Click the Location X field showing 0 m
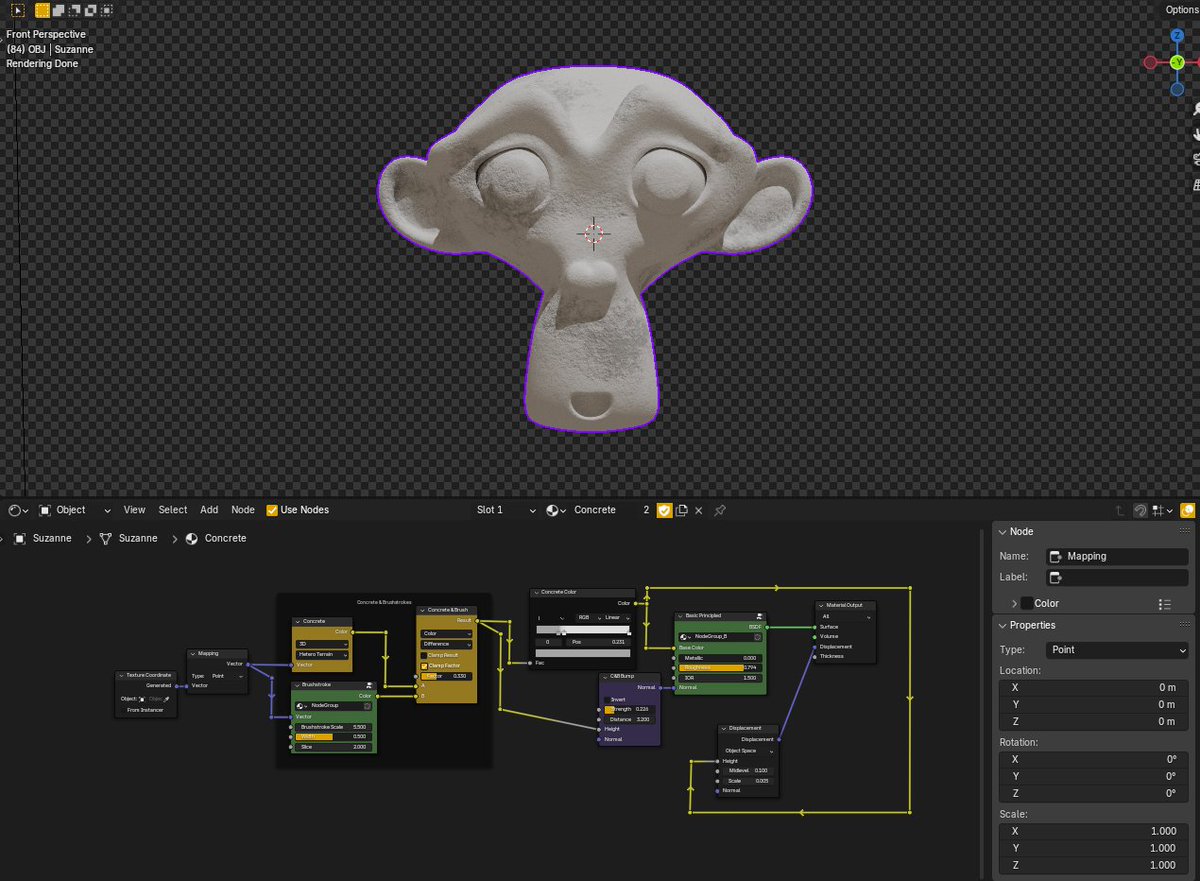Viewport: 1200px width, 881px height. 1094,688
